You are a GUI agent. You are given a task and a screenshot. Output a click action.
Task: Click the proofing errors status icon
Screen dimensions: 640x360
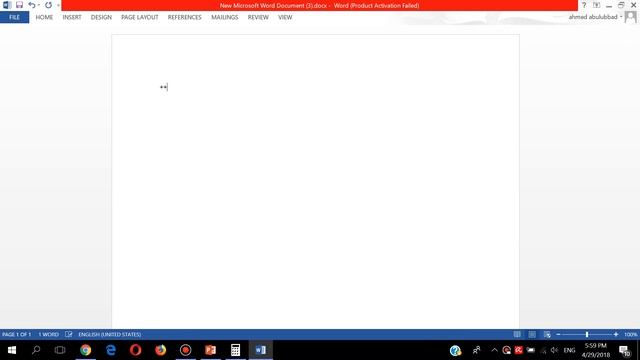point(69,334)
